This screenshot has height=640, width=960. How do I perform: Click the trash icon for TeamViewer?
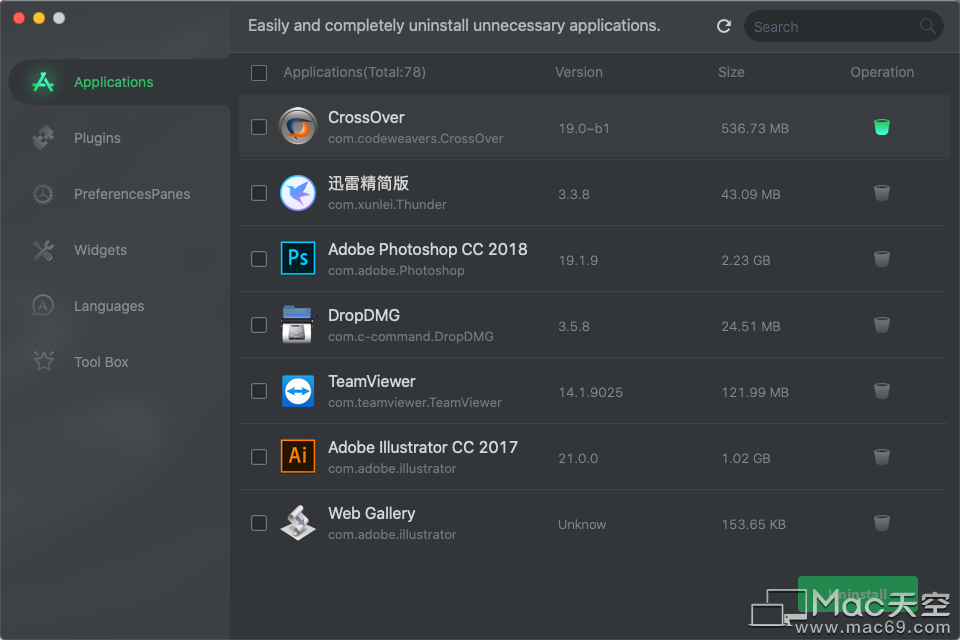(x=882, y=391)
